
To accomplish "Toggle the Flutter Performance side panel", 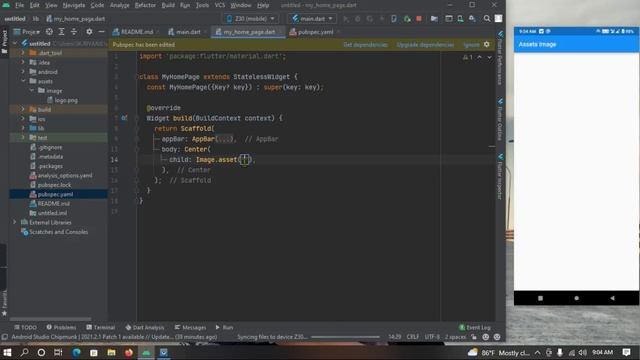I will click(500, 58).
